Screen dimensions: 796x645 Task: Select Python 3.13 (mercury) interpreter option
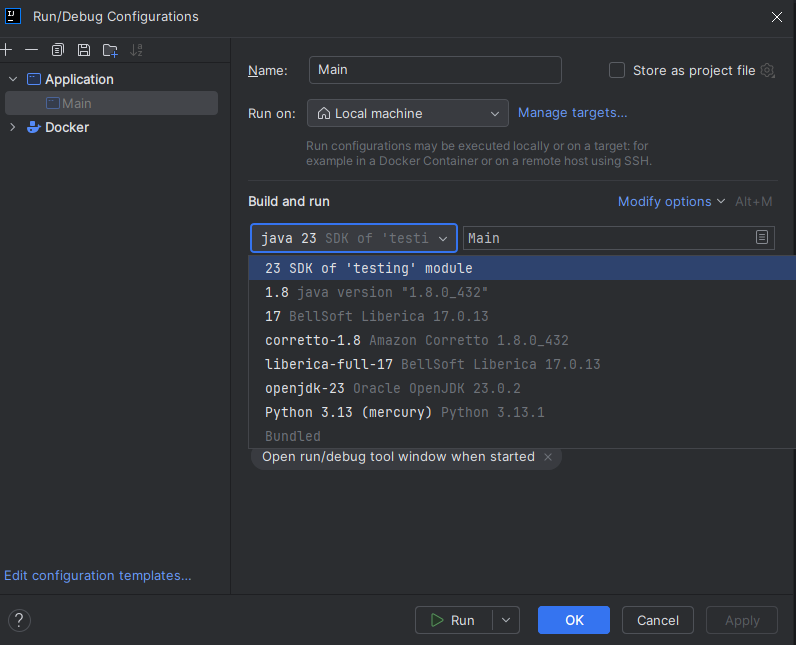point(522,412)
